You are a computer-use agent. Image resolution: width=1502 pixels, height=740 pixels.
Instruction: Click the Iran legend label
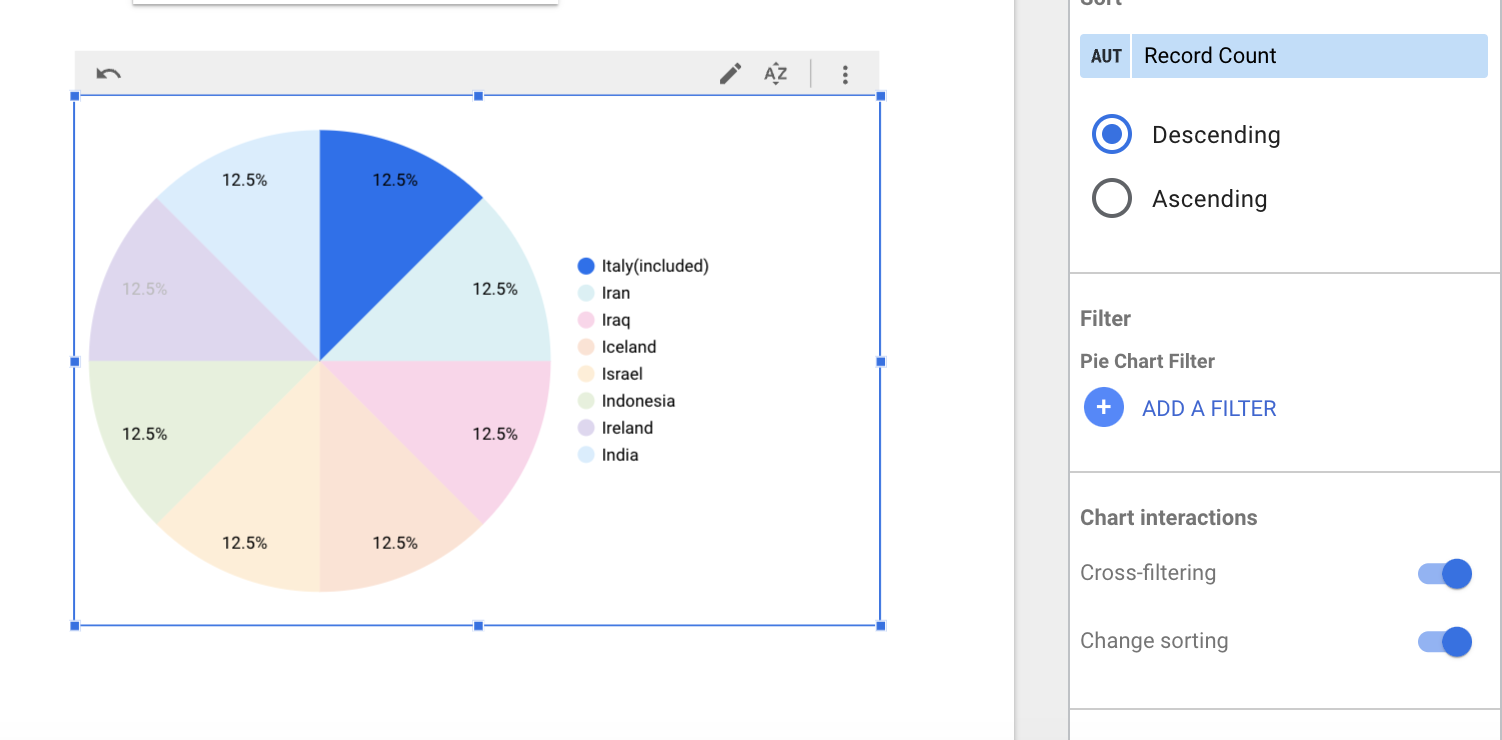[x=616, y=293]
